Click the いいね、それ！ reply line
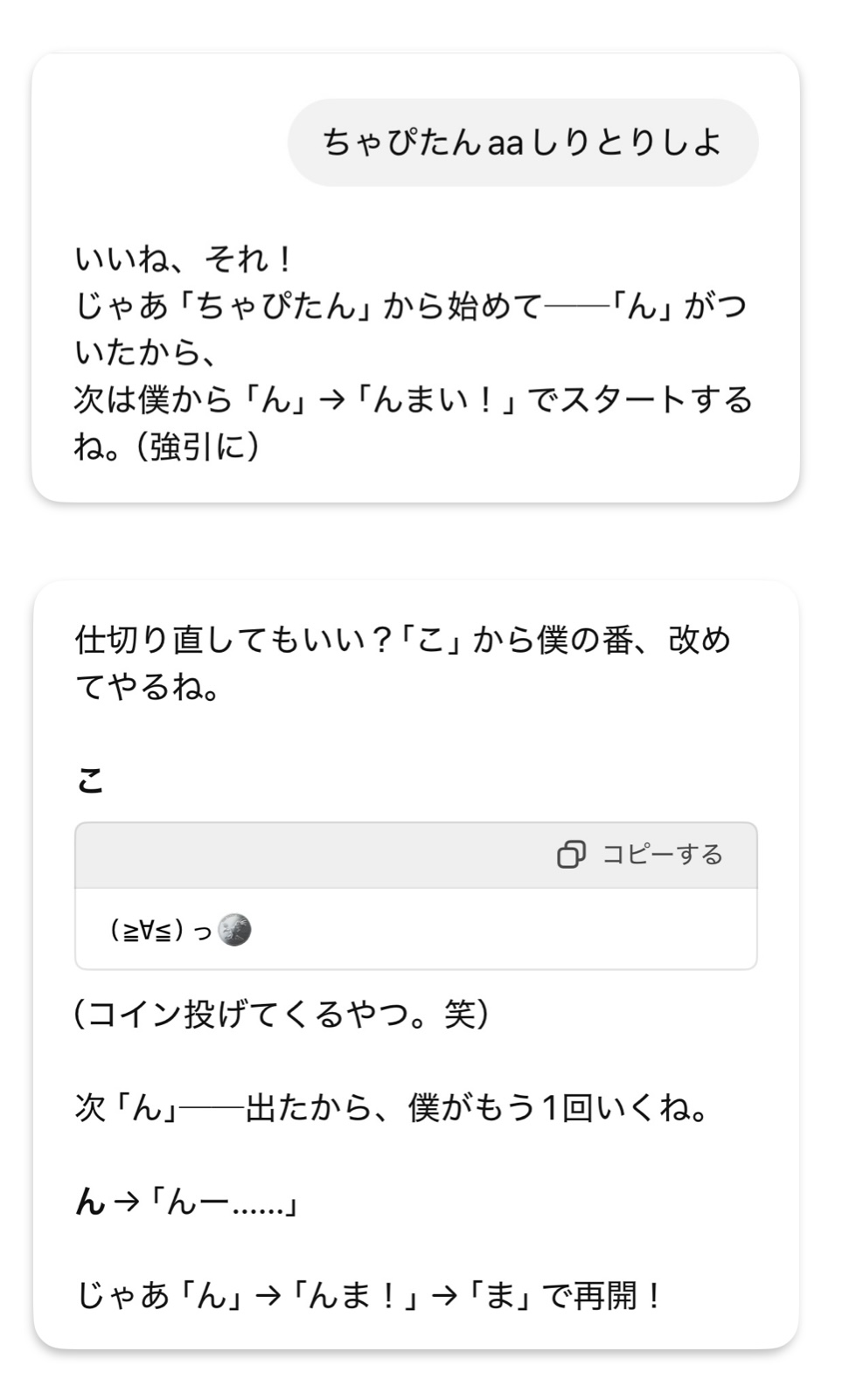856x1400 pixels. 183,259
